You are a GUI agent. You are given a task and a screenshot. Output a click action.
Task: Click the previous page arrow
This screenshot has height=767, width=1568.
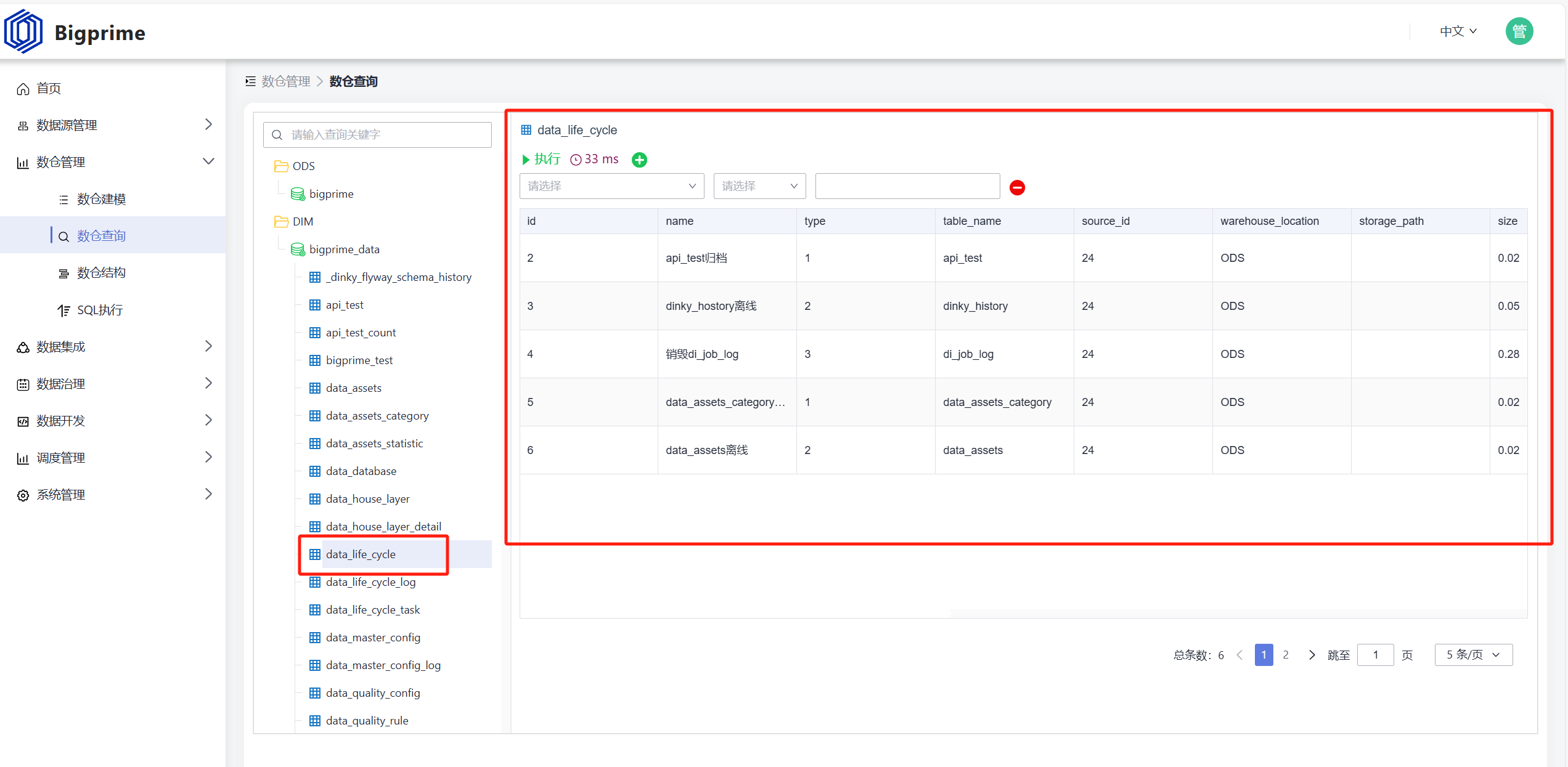point(1239,655)
